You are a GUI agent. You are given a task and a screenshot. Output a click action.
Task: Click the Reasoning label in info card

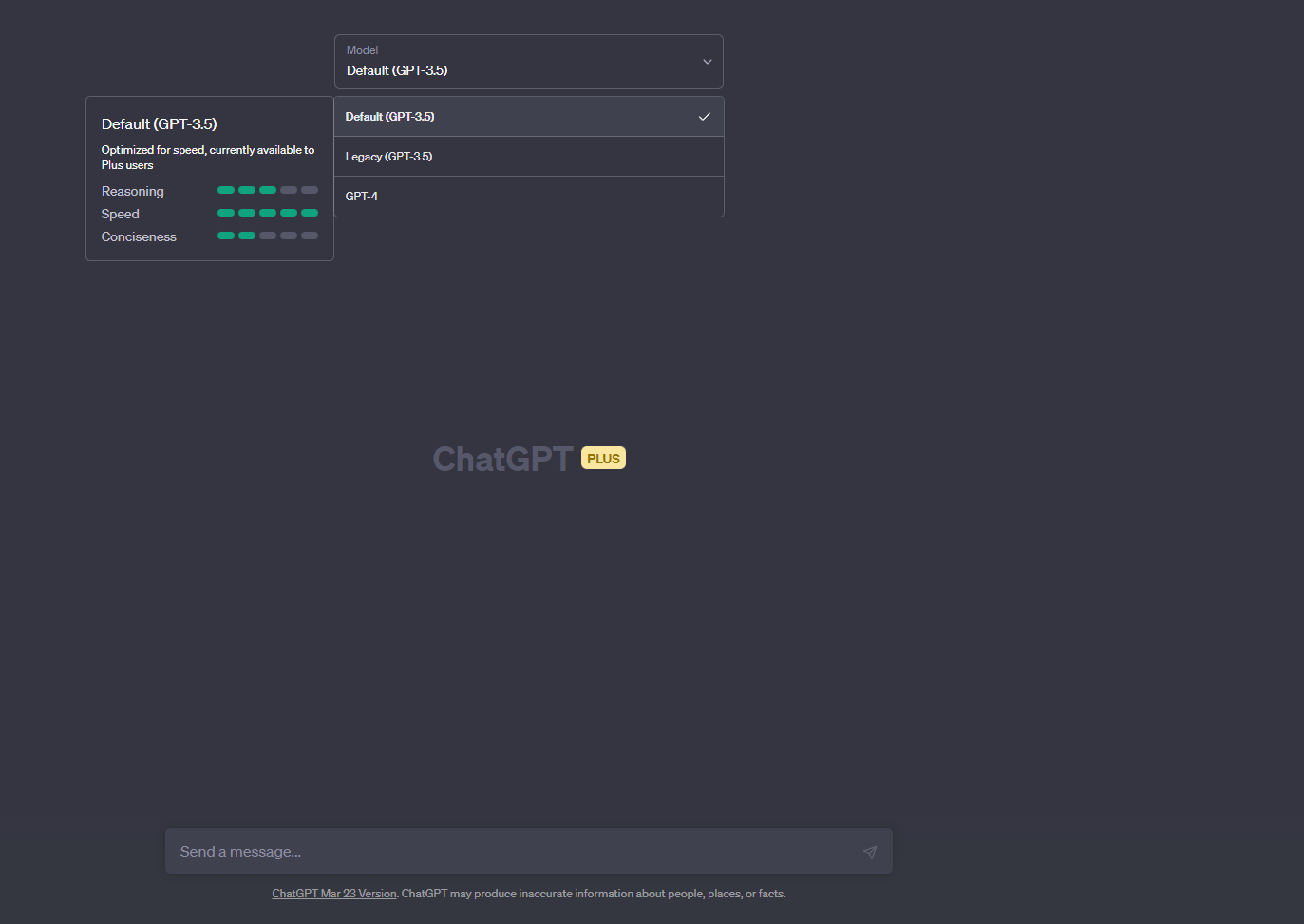pos(133,191)
